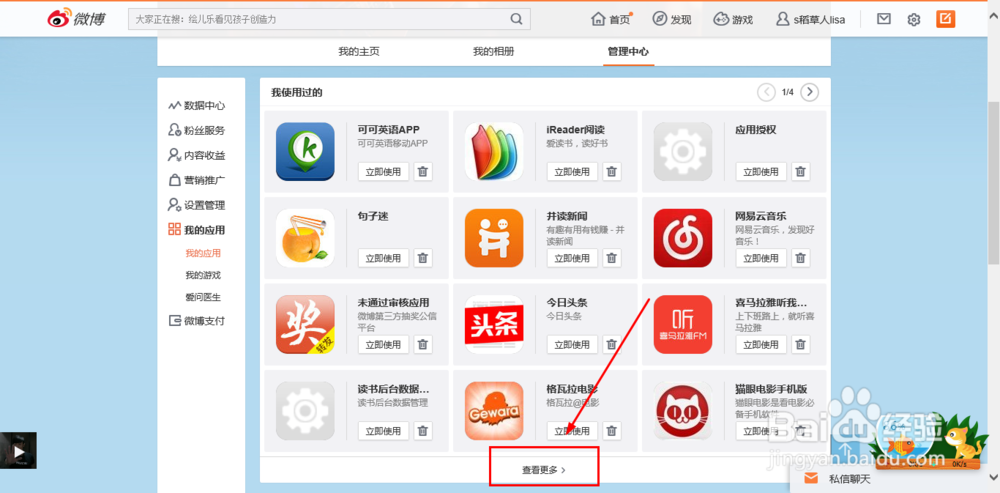This screenshot has width=1000, height=493.
Task: Switch to 我的相册 tab
Action: point(493,52)
